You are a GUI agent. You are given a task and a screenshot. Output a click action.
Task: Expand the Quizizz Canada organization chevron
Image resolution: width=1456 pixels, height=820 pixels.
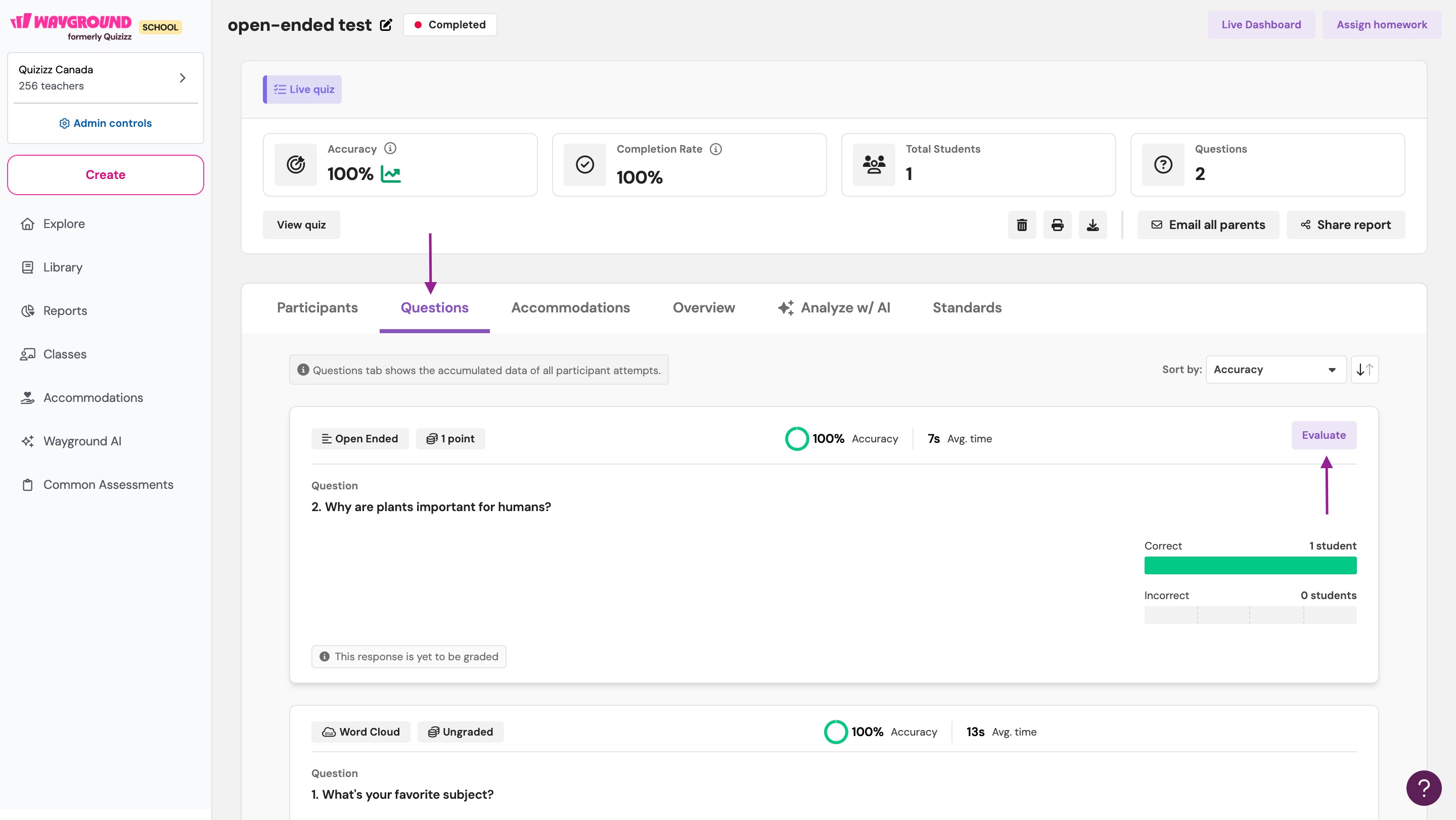click(182, 78)
